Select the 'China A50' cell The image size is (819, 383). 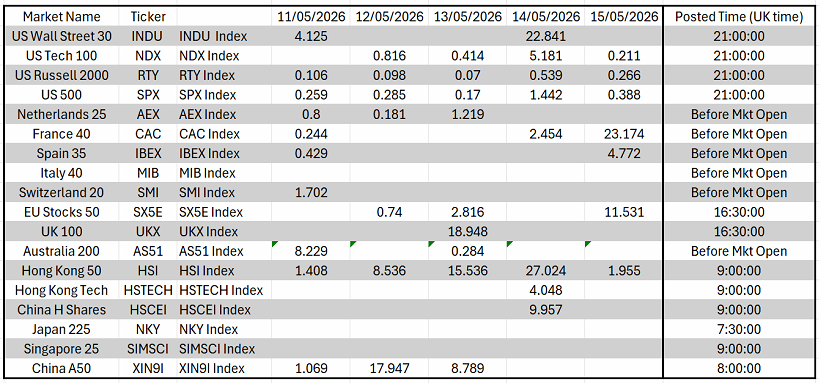(x=62, y=368)
